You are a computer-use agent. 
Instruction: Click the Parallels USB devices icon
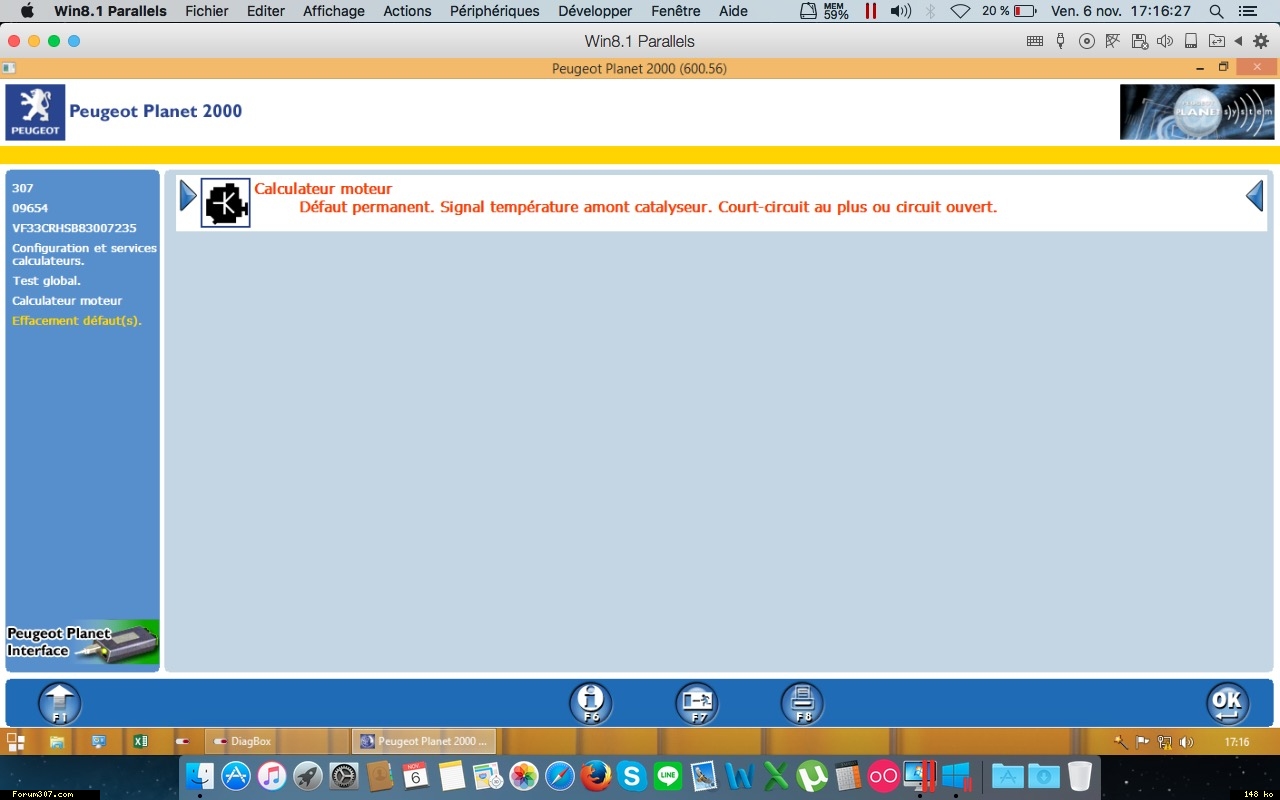(x=1061, y=41)
